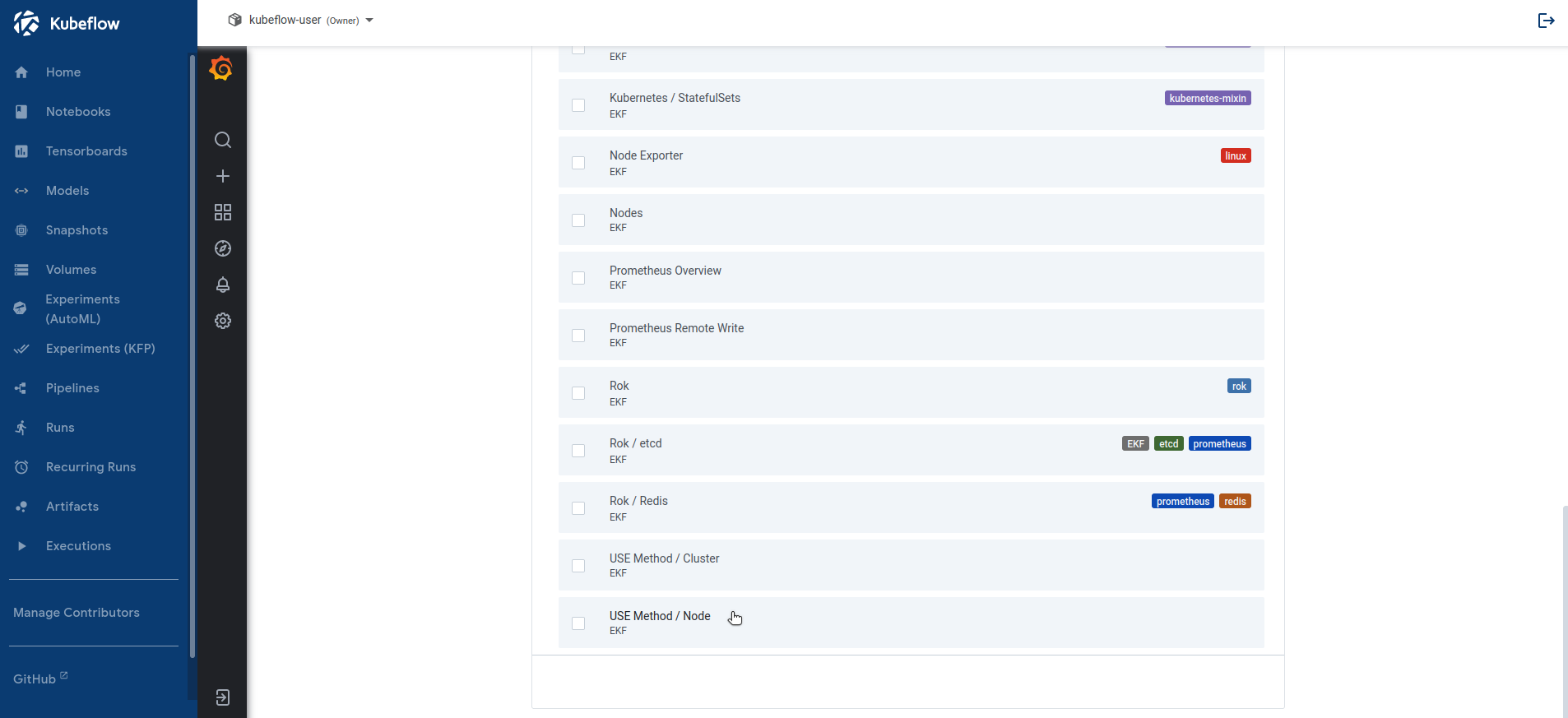Image resolution: width=1568 pixels, height=718 pixels.
Task: Go to Recurring Runs in sidebar
Action: tap(90, 467)
